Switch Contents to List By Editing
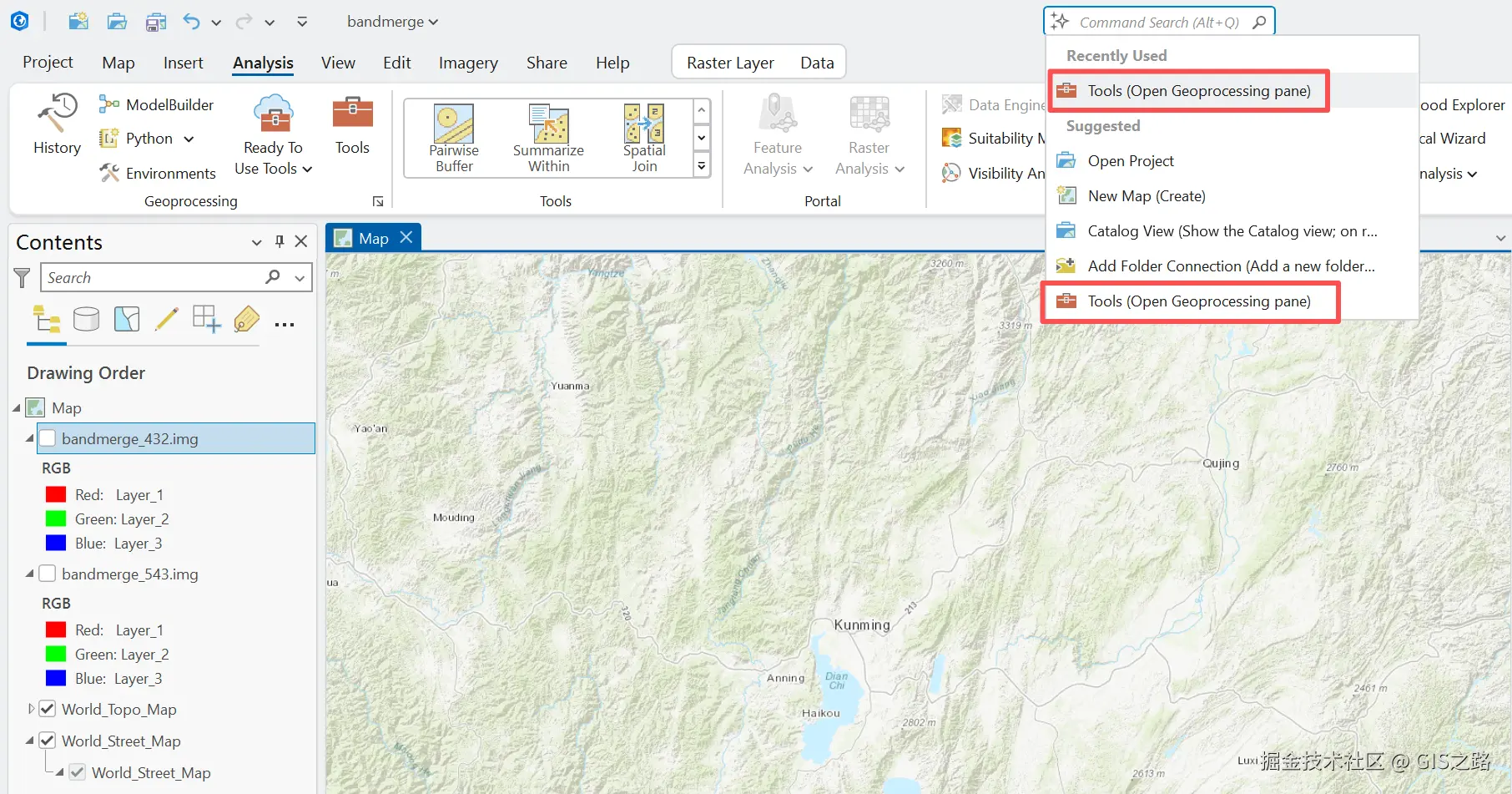 pos(167,319)
